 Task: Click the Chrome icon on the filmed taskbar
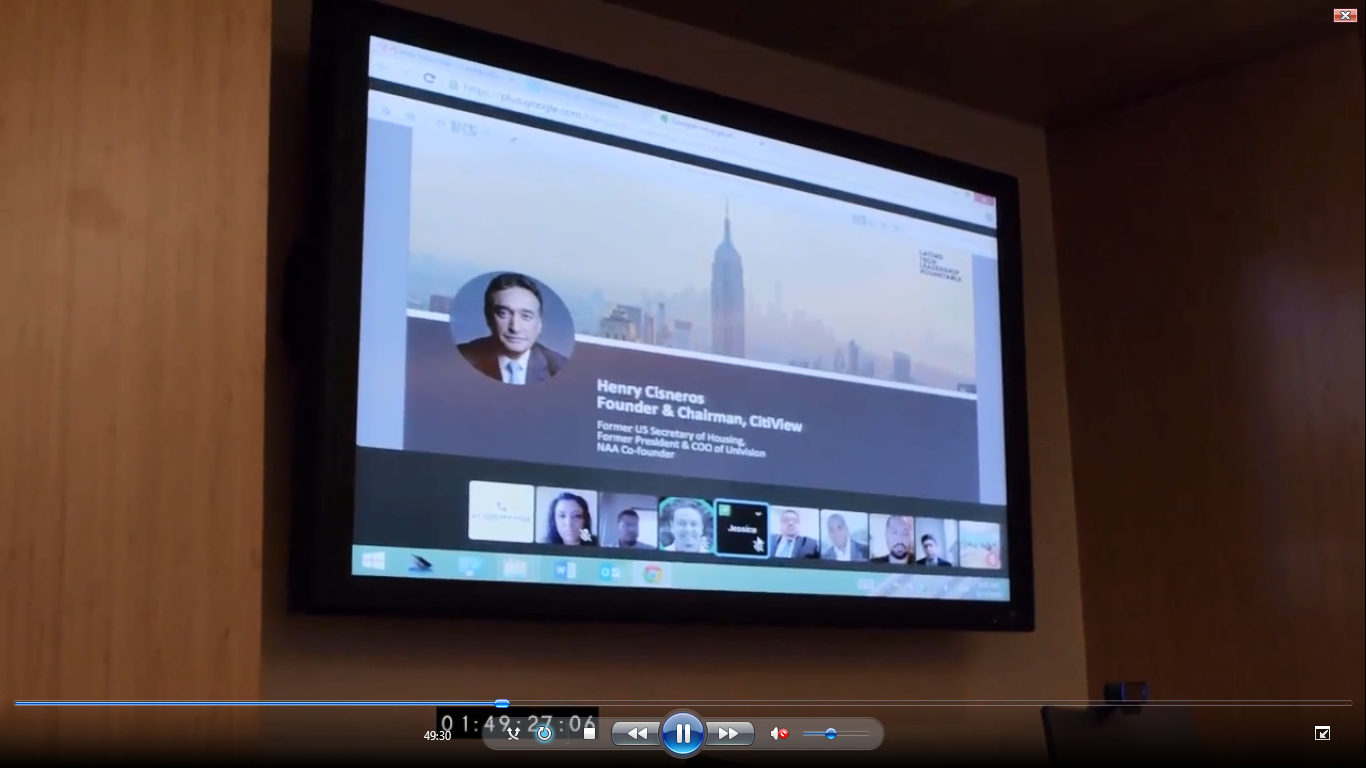click(x=652, y=573)
